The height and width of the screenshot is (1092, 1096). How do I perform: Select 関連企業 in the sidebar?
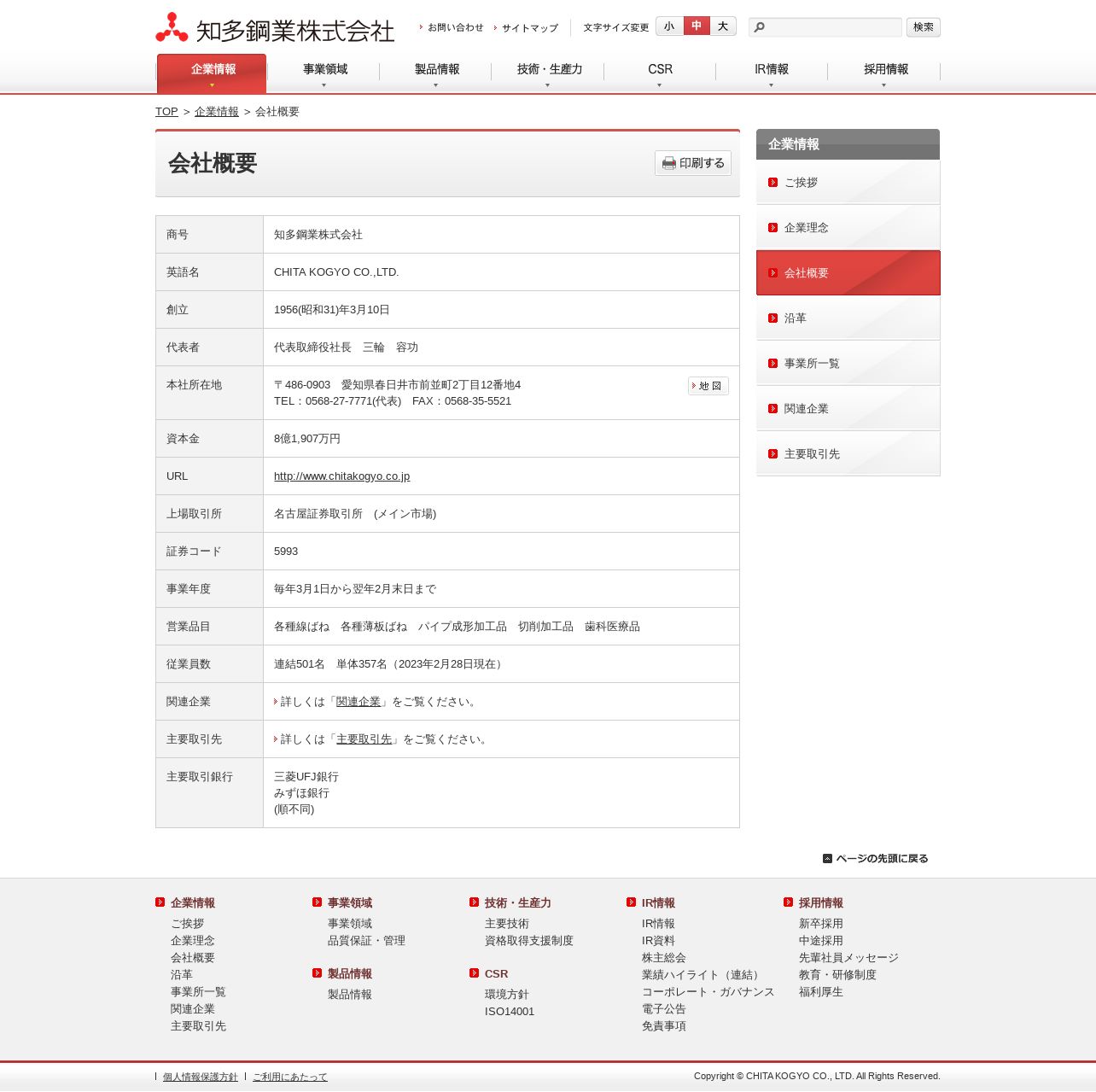point(848,409)
